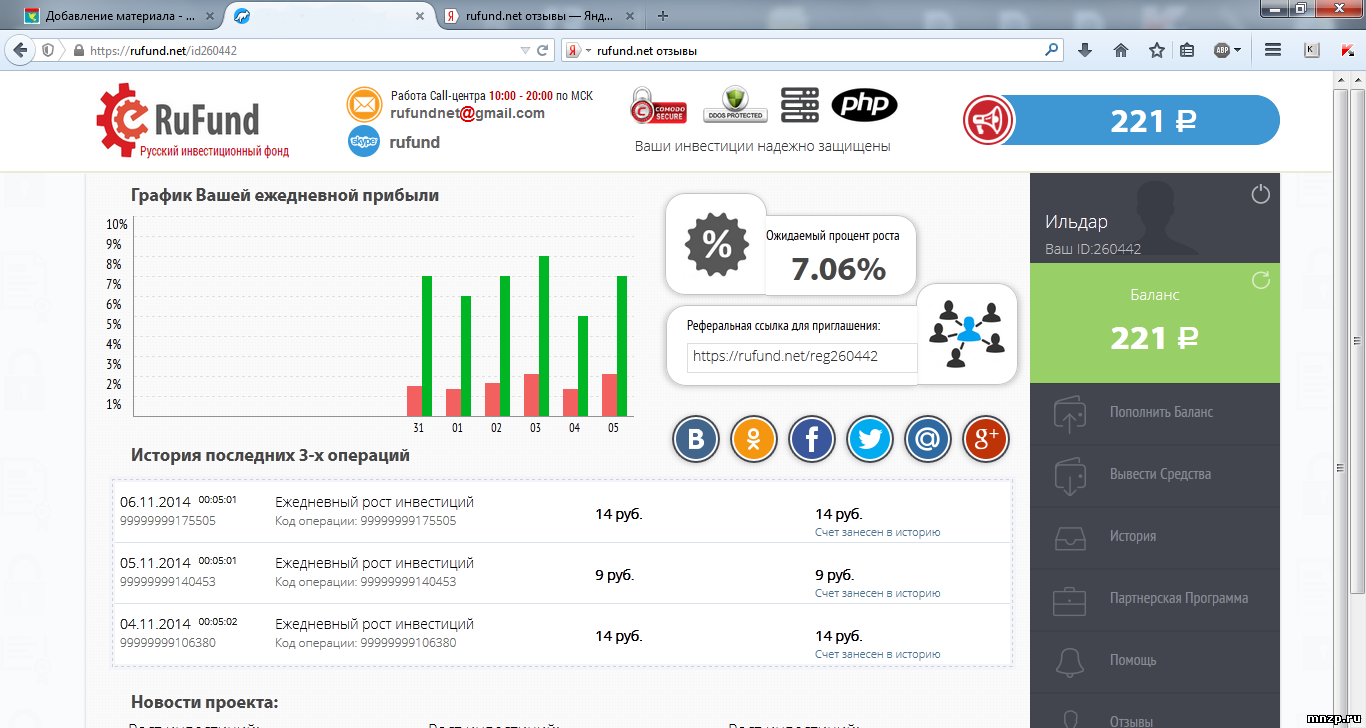The image size is (1366, 728).
Task: Click 'Счет занесен в историю' for 06.11.2014
Action: click(877, 532)
